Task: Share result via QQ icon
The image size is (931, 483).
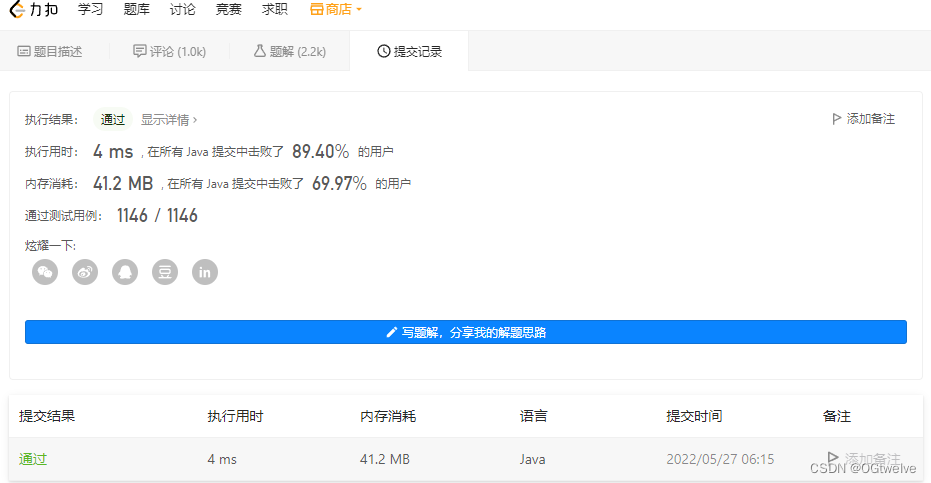Action: coord(125,272)
